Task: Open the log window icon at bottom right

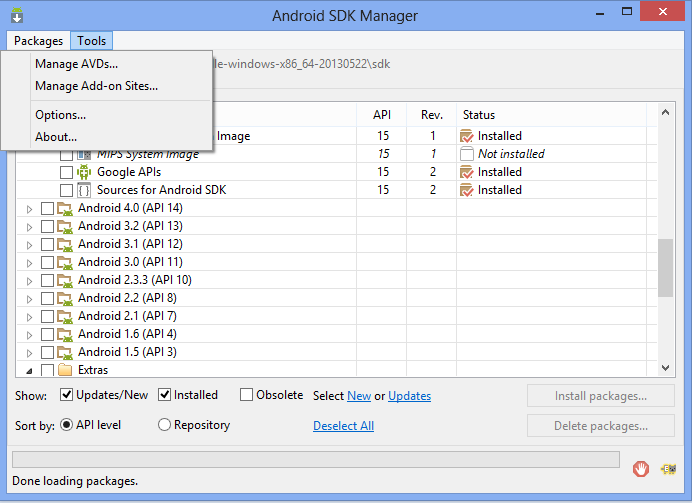Action: click(x=668, y=469)
